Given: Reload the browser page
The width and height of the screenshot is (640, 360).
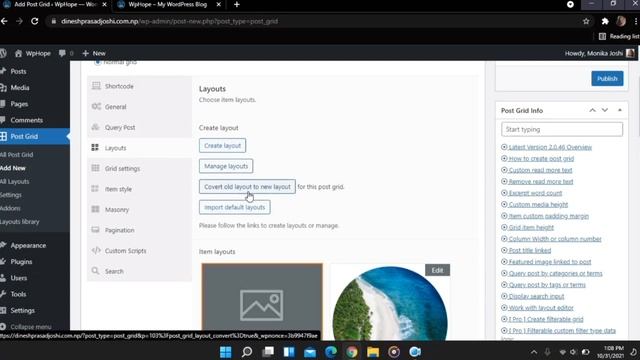Looking at the screenshot, I should (x=35, y=21).
